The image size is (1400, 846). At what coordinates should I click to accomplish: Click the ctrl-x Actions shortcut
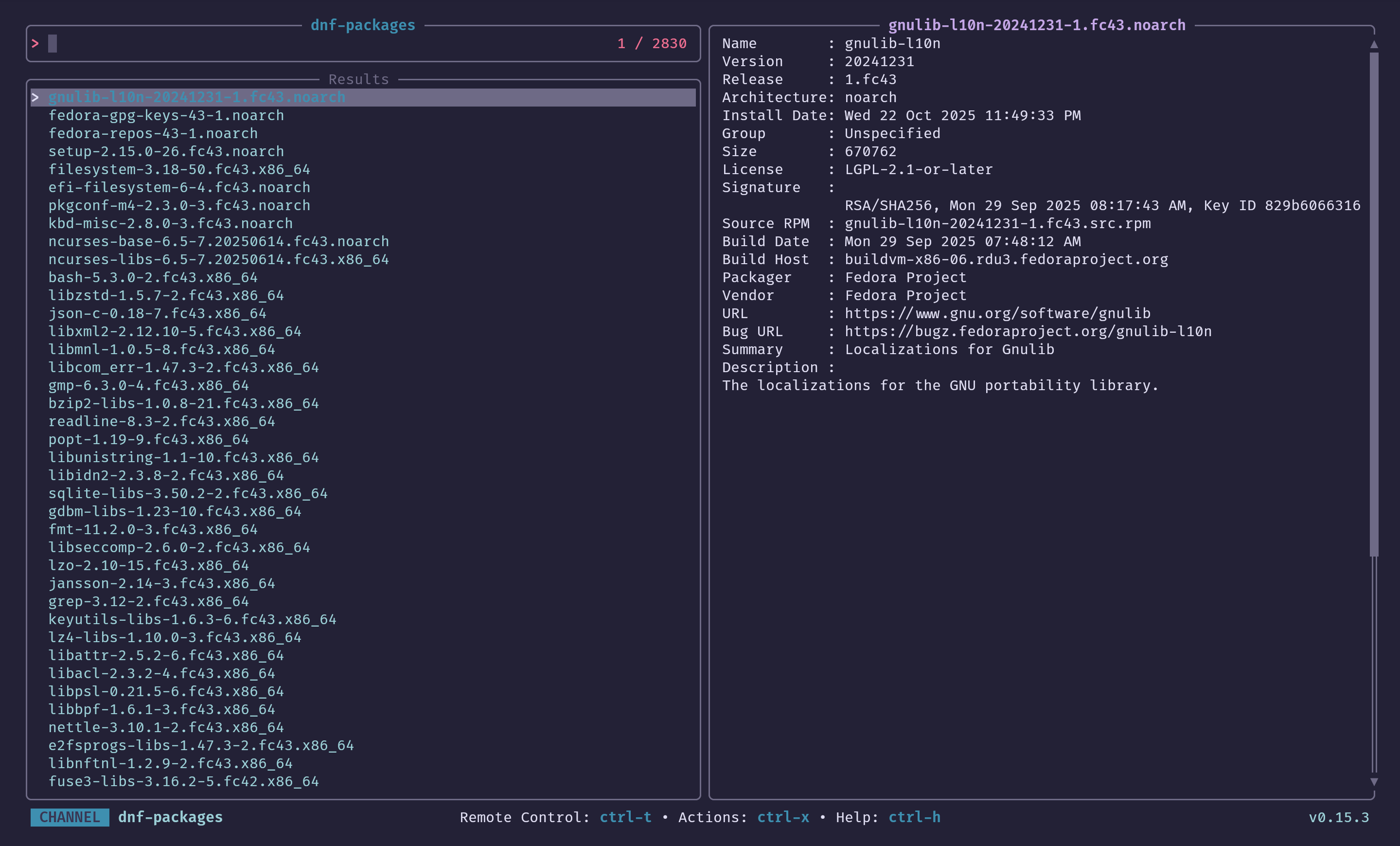(783, 817)
